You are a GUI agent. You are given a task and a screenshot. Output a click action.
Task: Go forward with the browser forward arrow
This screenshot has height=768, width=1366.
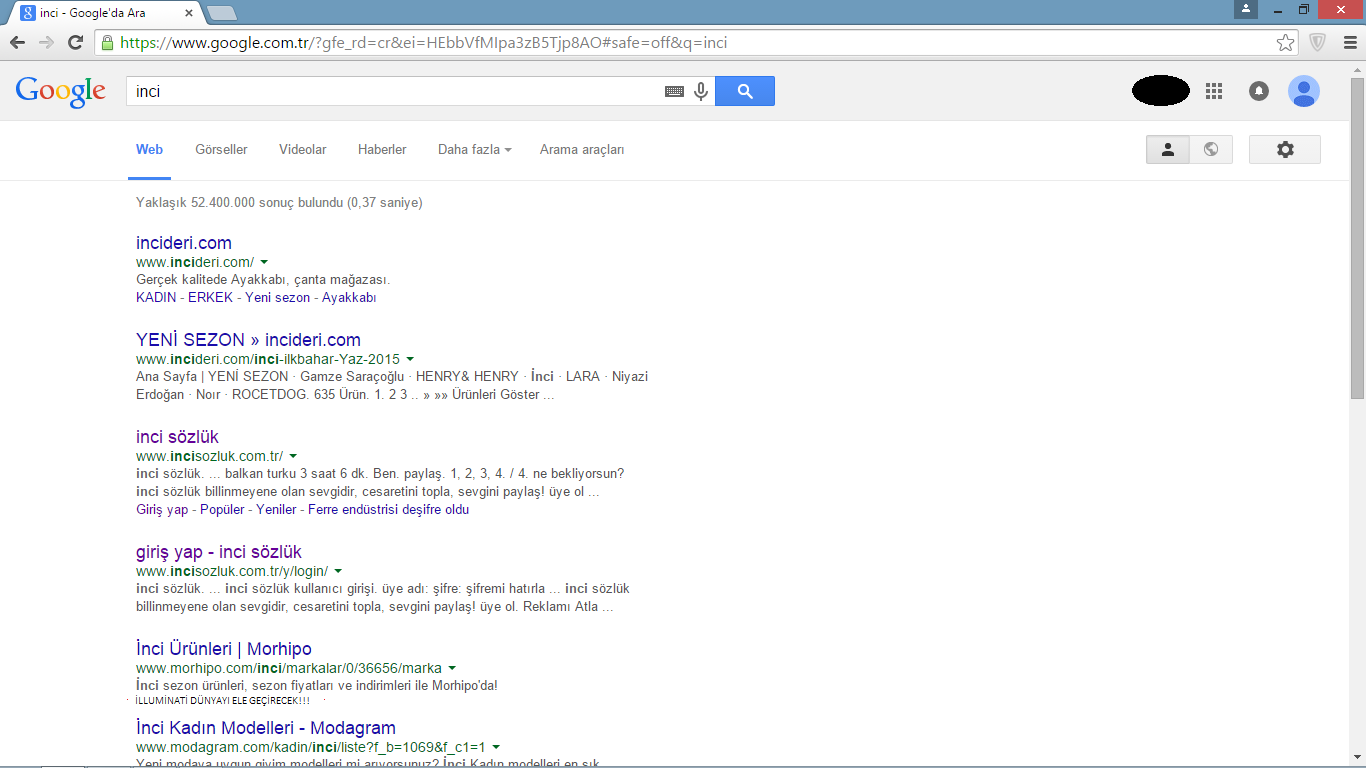pyautogui.click(x=46, y=42)
